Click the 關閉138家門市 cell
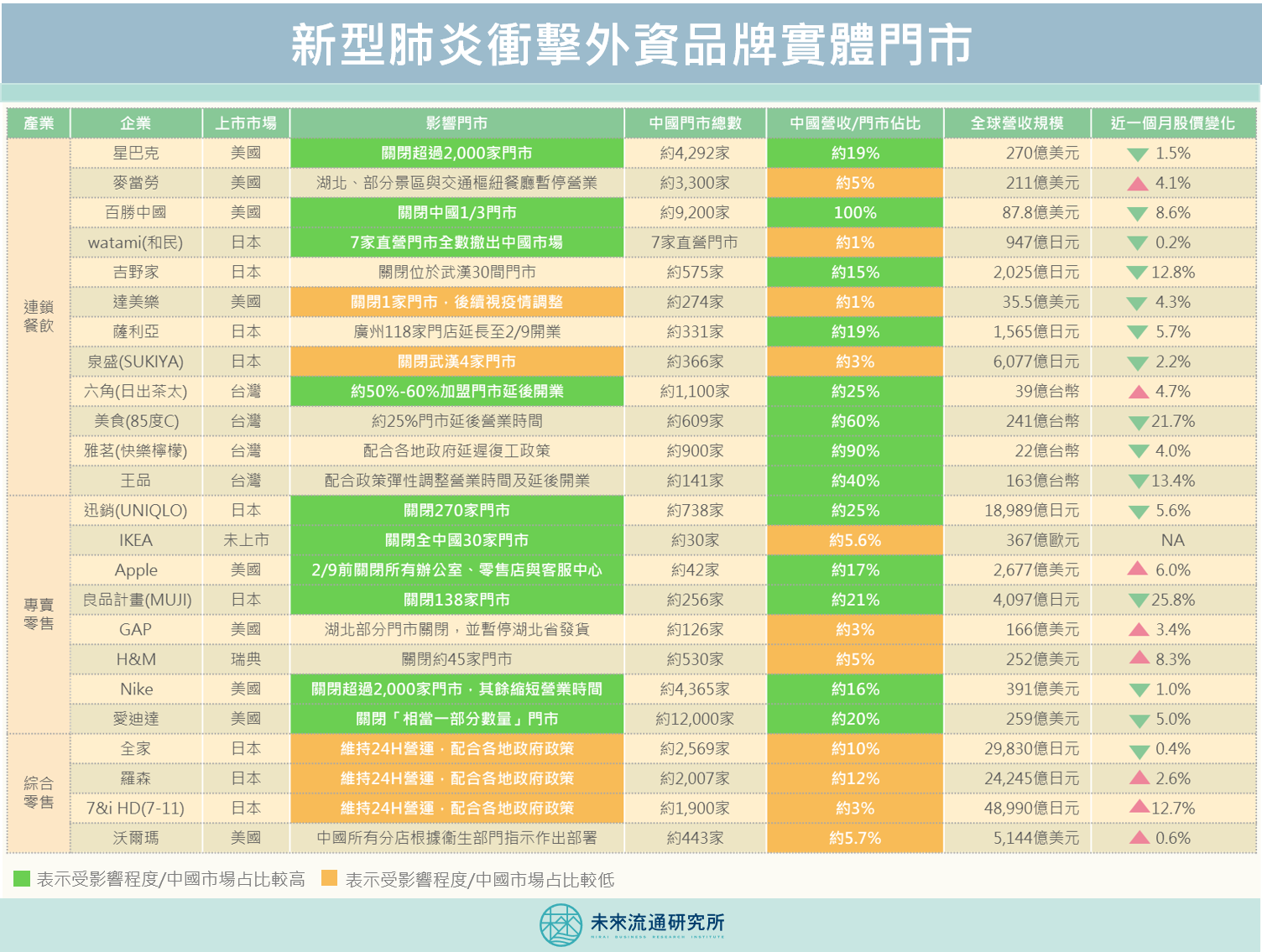The width and height of the screenshot is (1262, 952). pyautogui.click(x=456, y=600)
